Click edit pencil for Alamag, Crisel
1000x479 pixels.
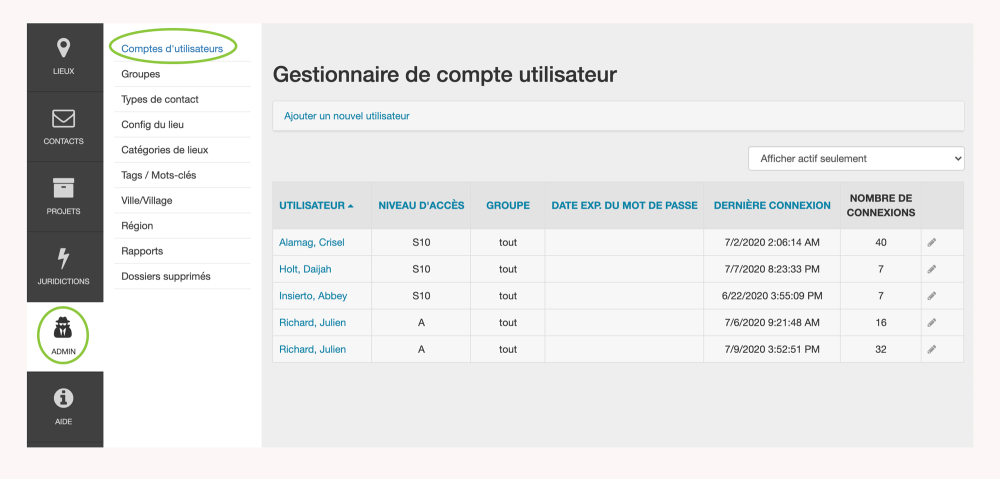tap(932, 242)
